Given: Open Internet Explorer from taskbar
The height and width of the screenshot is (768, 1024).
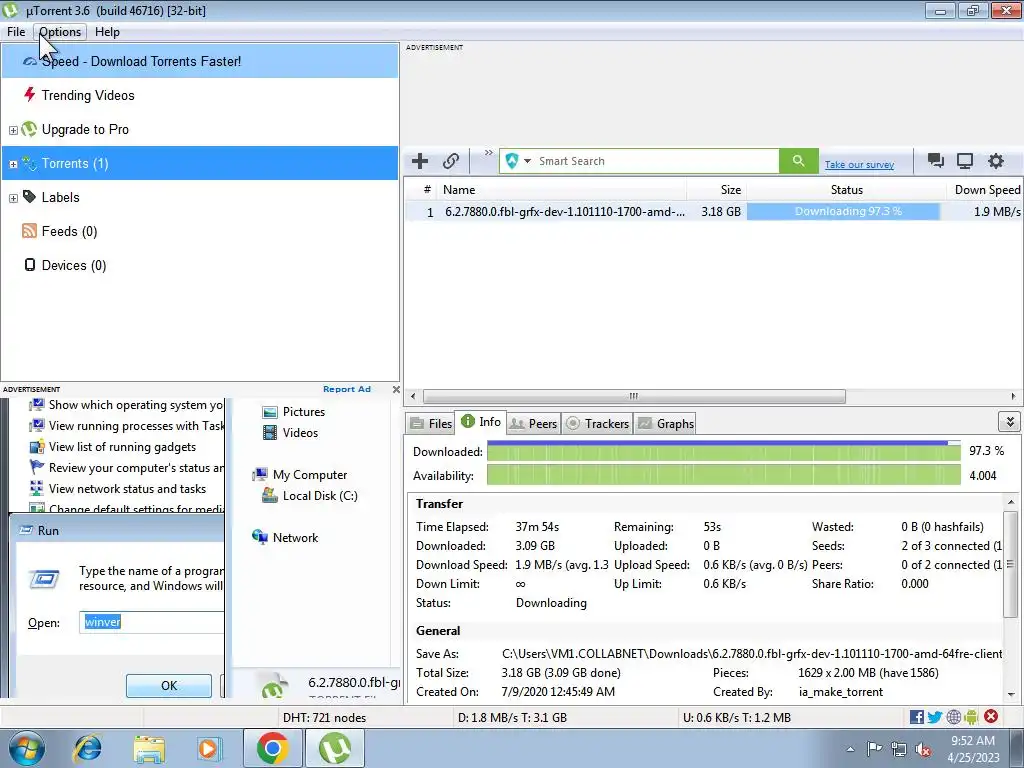Looking at the screenshot, I should [87, 748].
